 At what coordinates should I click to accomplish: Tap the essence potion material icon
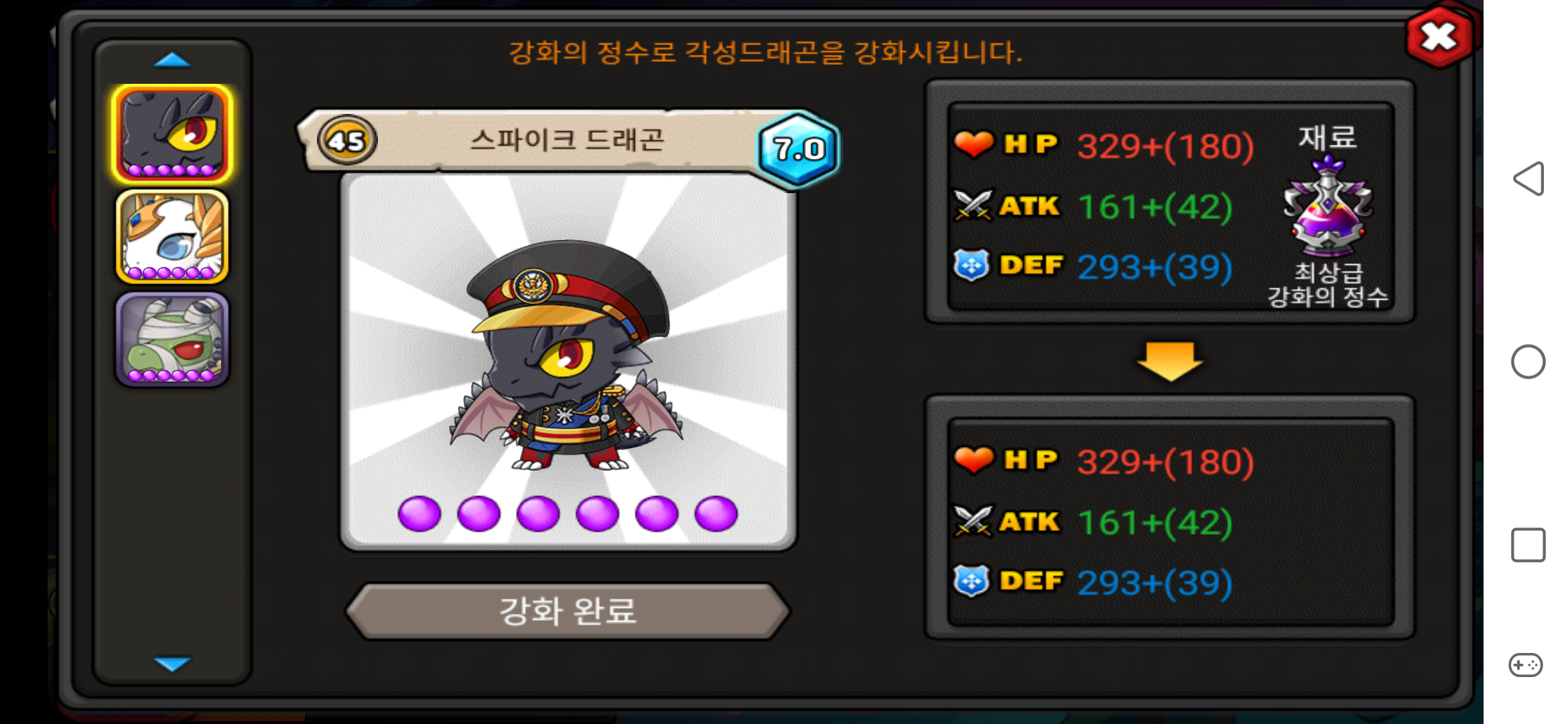click(x=1327, y=207)
